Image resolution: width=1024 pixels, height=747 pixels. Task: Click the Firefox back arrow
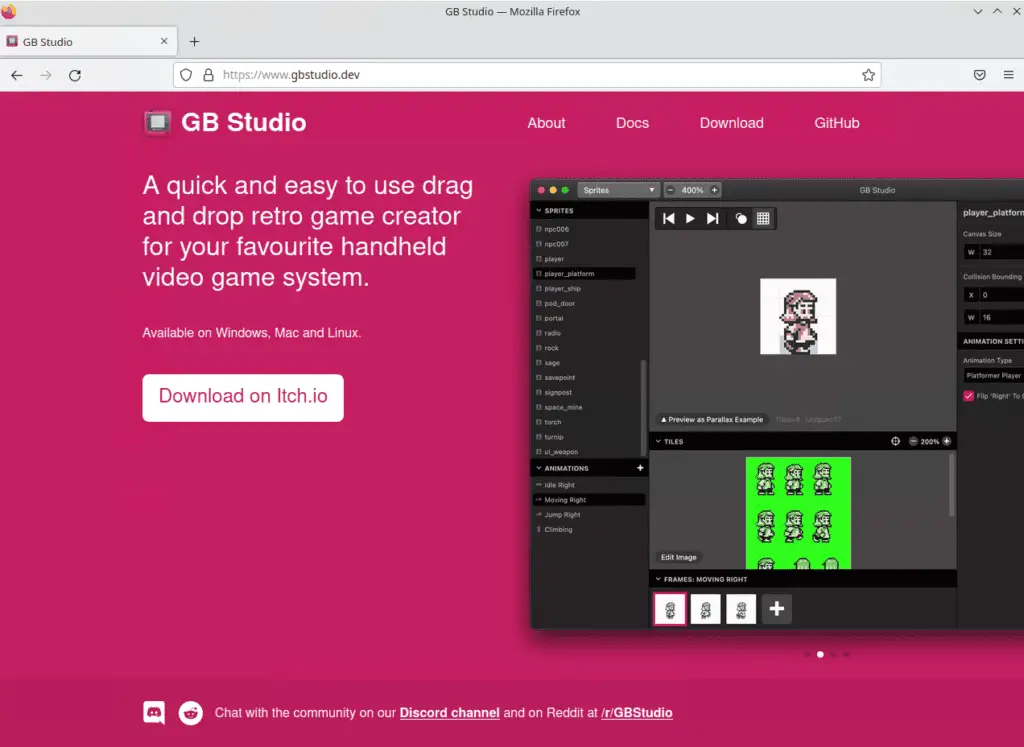coord(17,75)
